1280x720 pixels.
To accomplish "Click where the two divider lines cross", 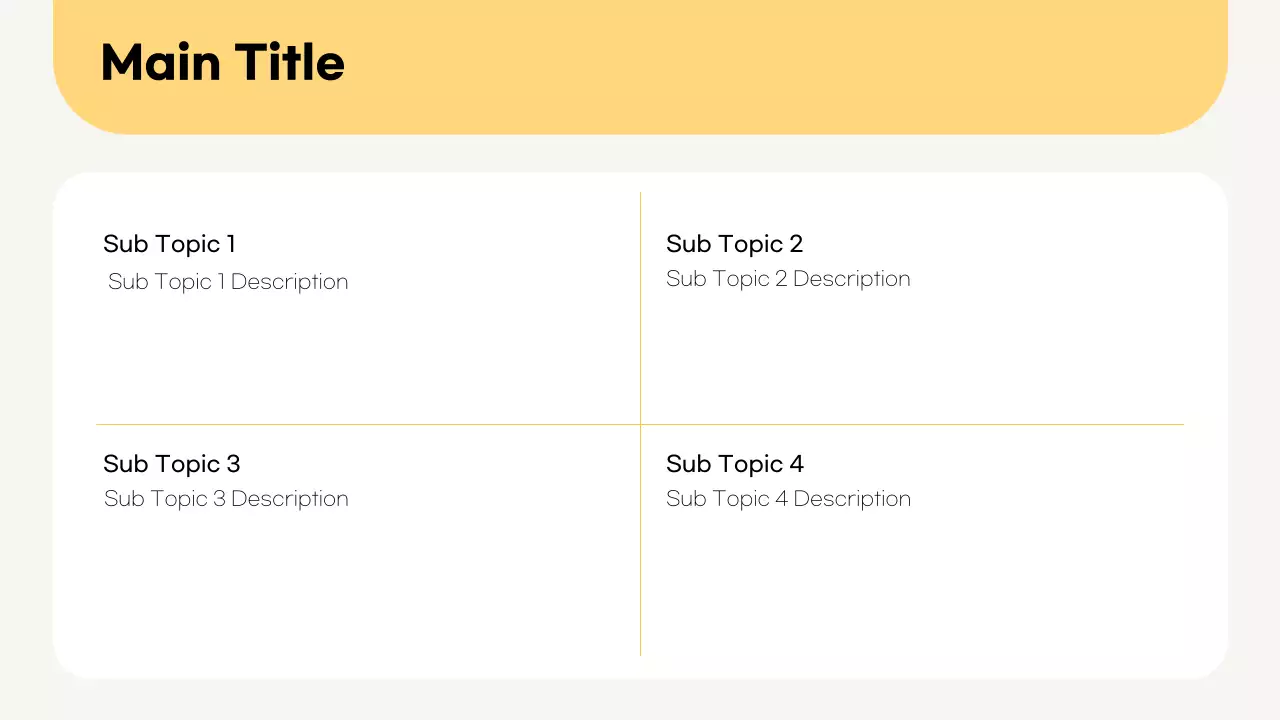I will tap(640, 424).
